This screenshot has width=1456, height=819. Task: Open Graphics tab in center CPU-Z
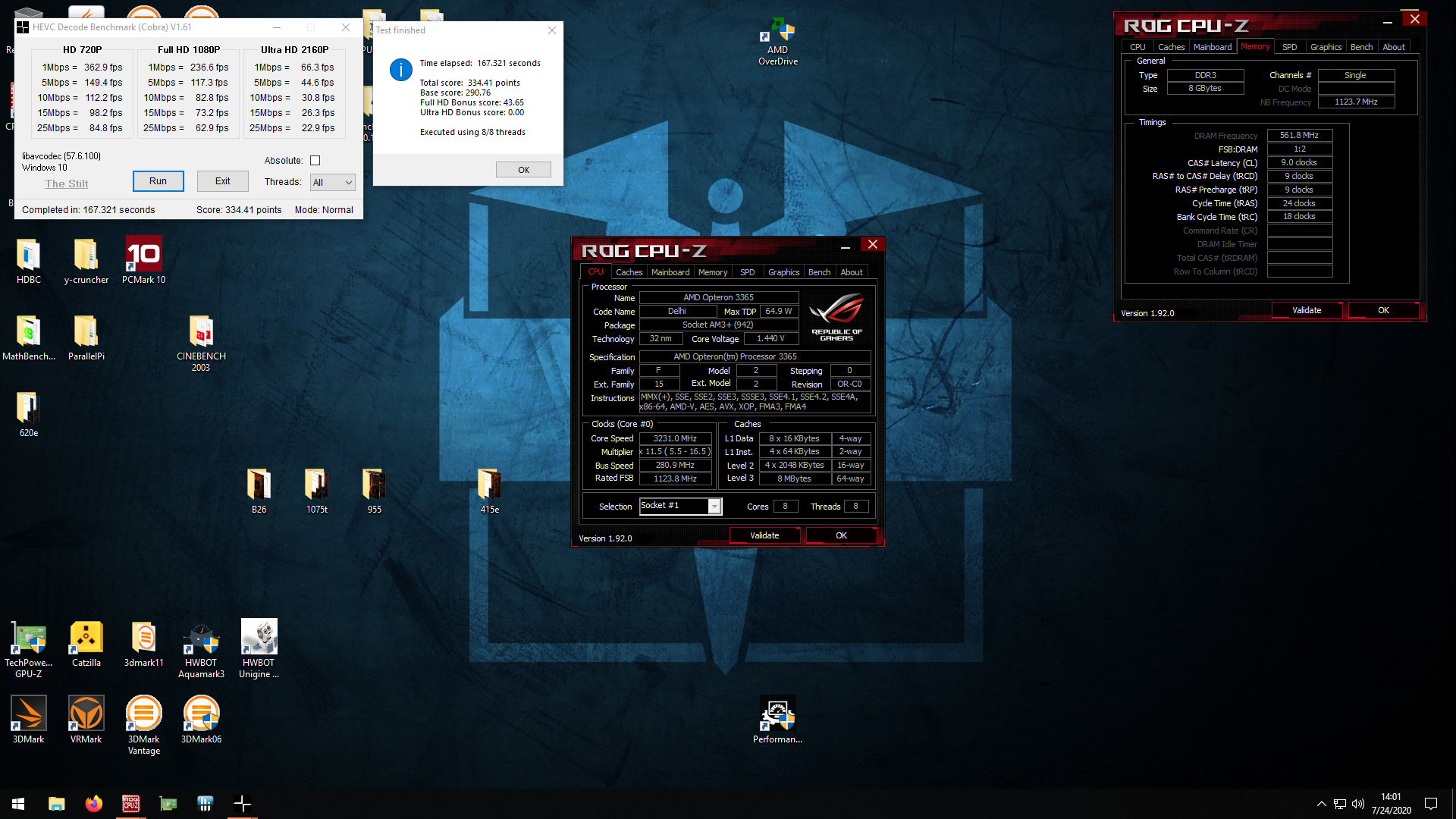coord(783,272)
